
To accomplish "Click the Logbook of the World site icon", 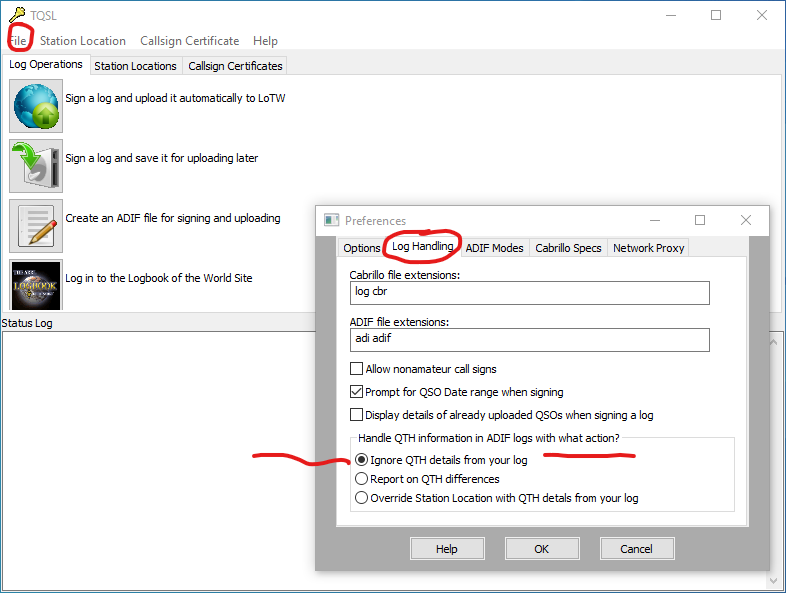I will coord(36,285).
